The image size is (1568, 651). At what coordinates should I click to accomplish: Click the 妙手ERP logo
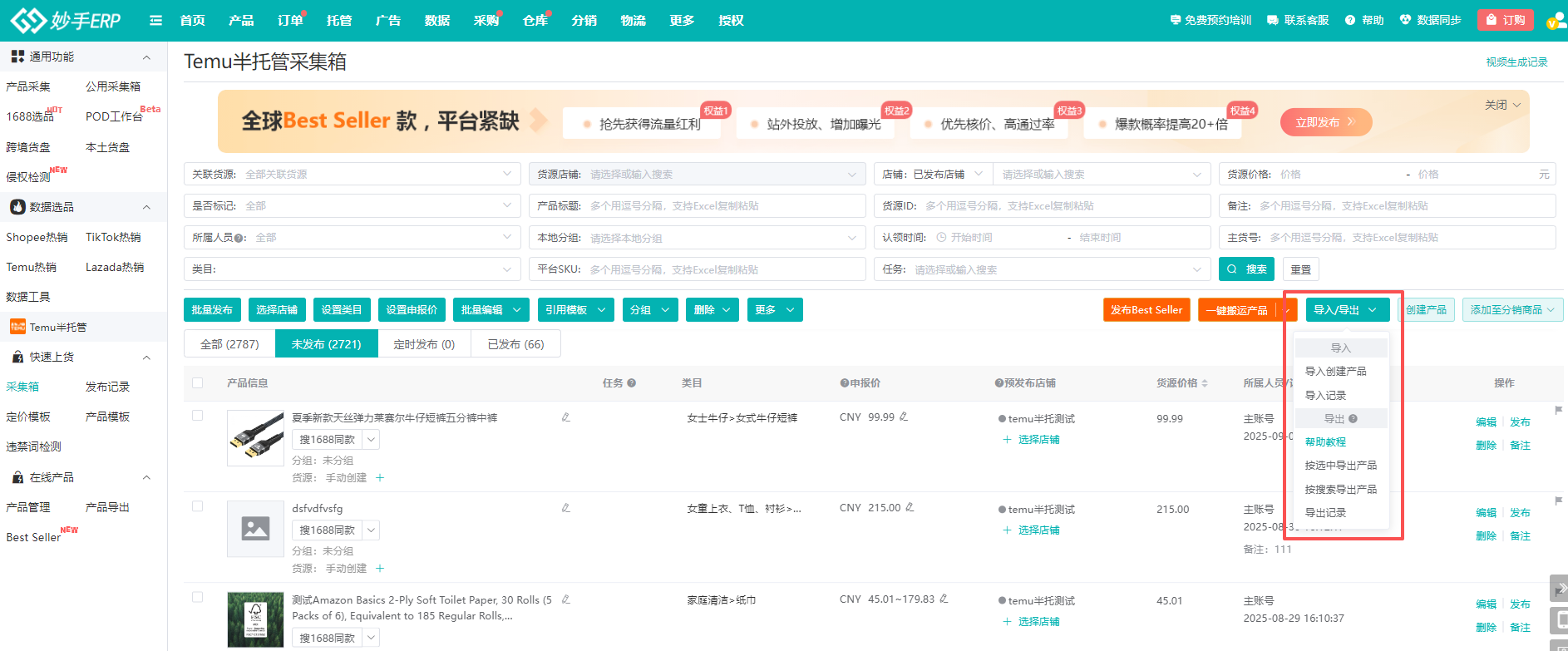click(x=66, y=20)
